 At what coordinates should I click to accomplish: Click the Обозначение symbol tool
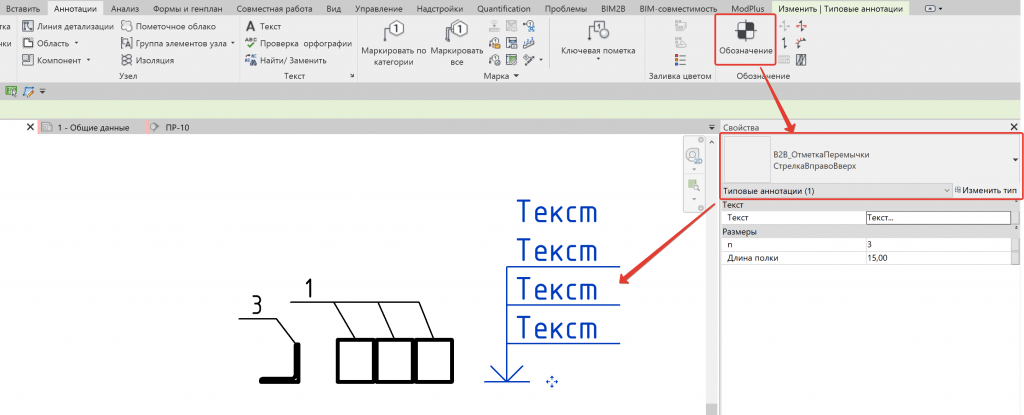point(743,38)
